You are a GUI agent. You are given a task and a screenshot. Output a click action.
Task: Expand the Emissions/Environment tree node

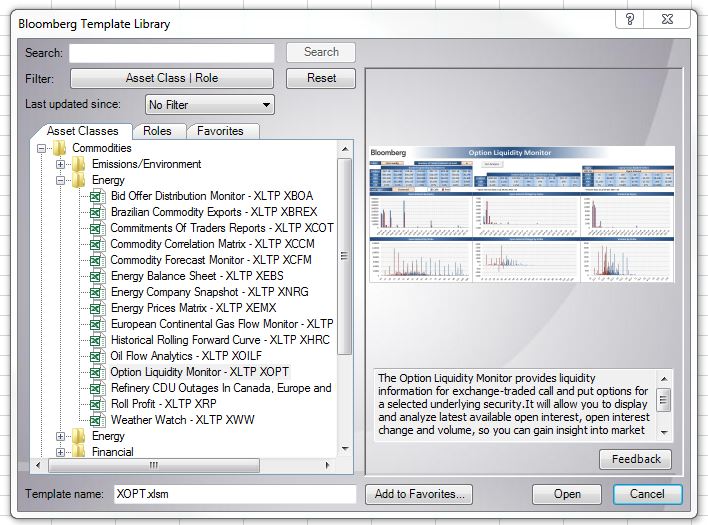point(61,164)
